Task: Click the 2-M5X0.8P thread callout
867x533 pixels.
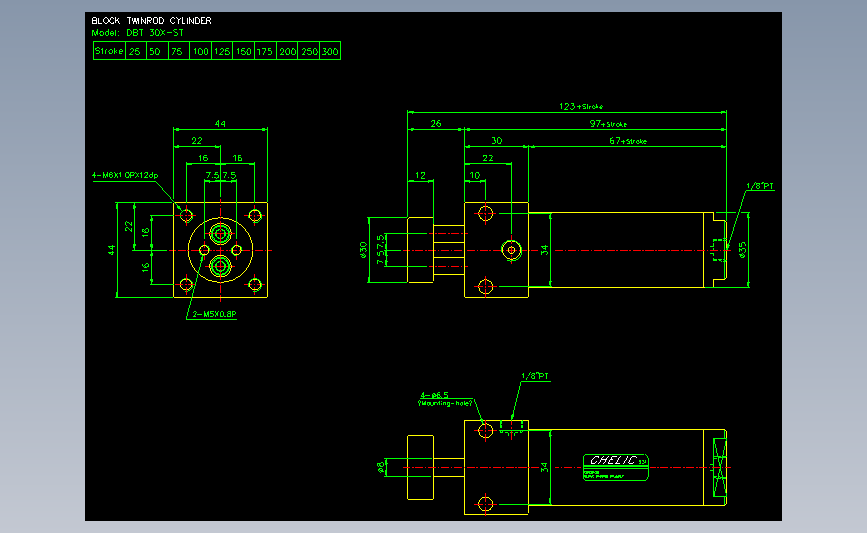Action: point(214,314)
